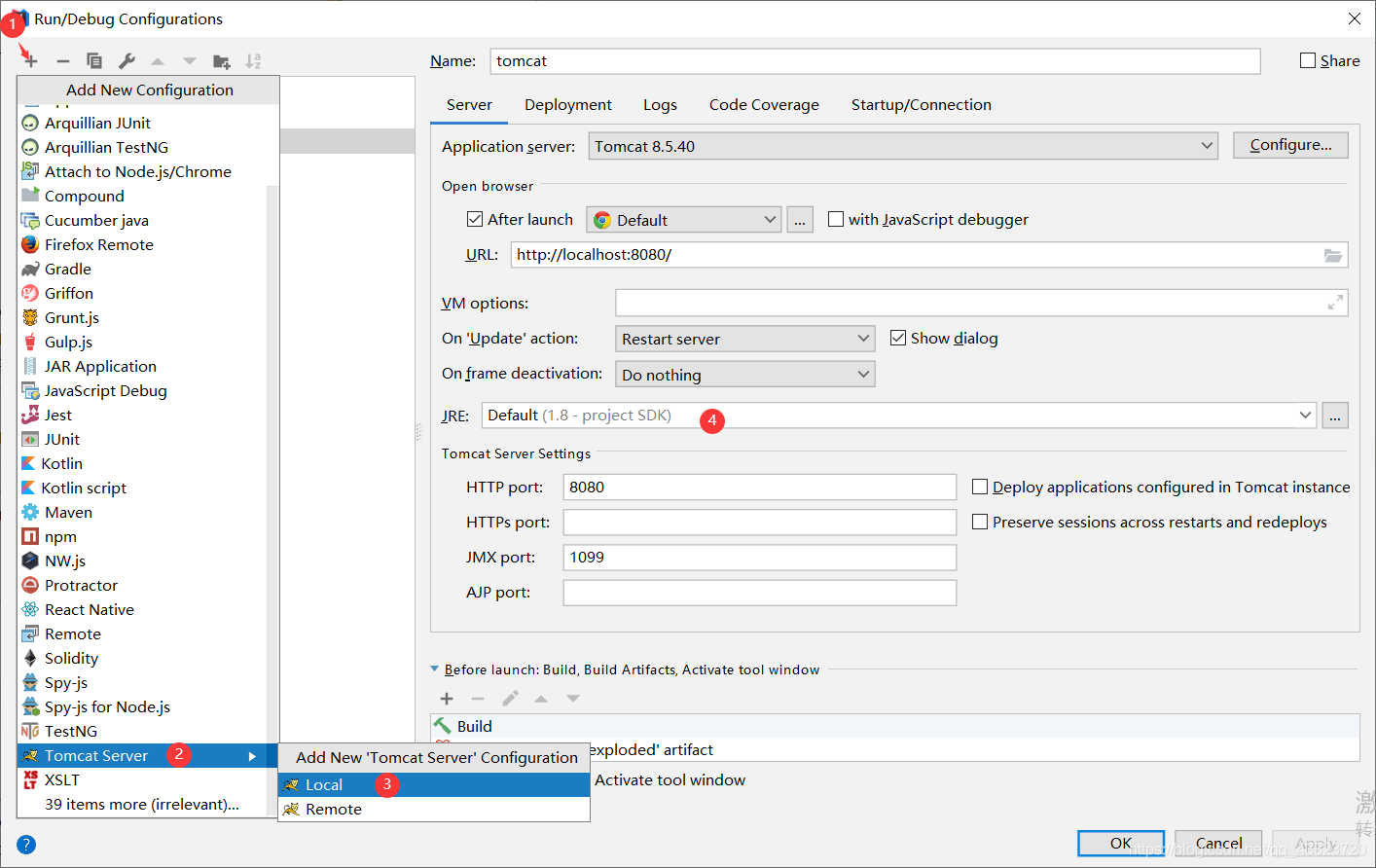Click the HTTPs port field

760,523
